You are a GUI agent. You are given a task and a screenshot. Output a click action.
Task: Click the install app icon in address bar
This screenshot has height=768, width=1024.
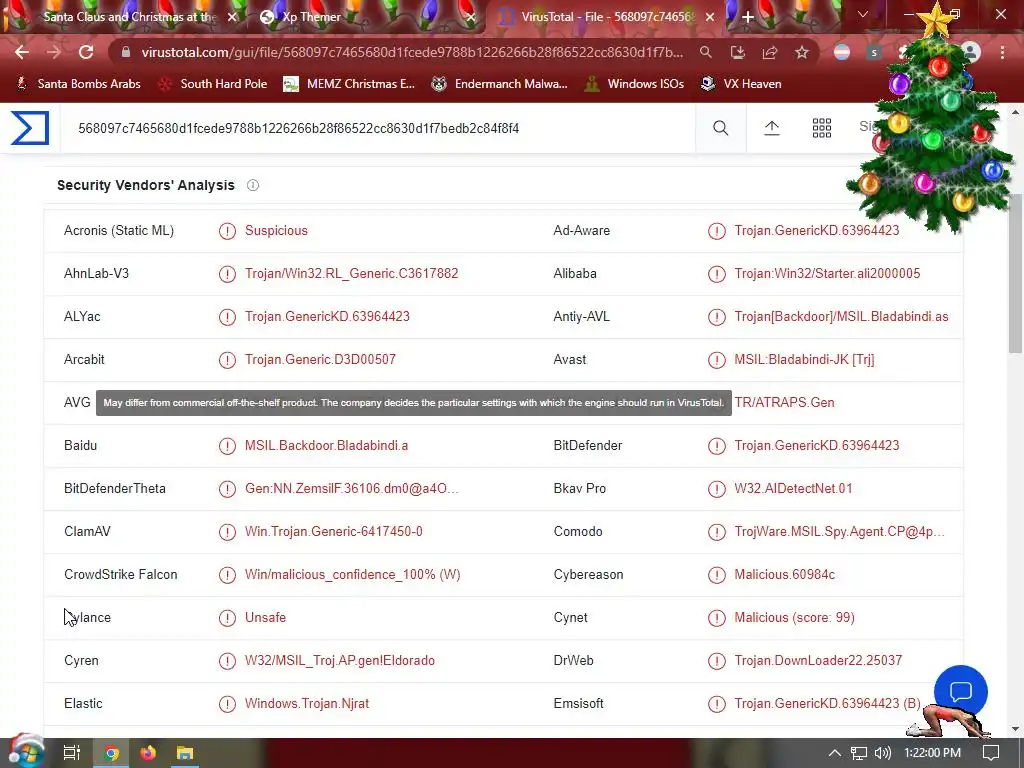point(737,52)
